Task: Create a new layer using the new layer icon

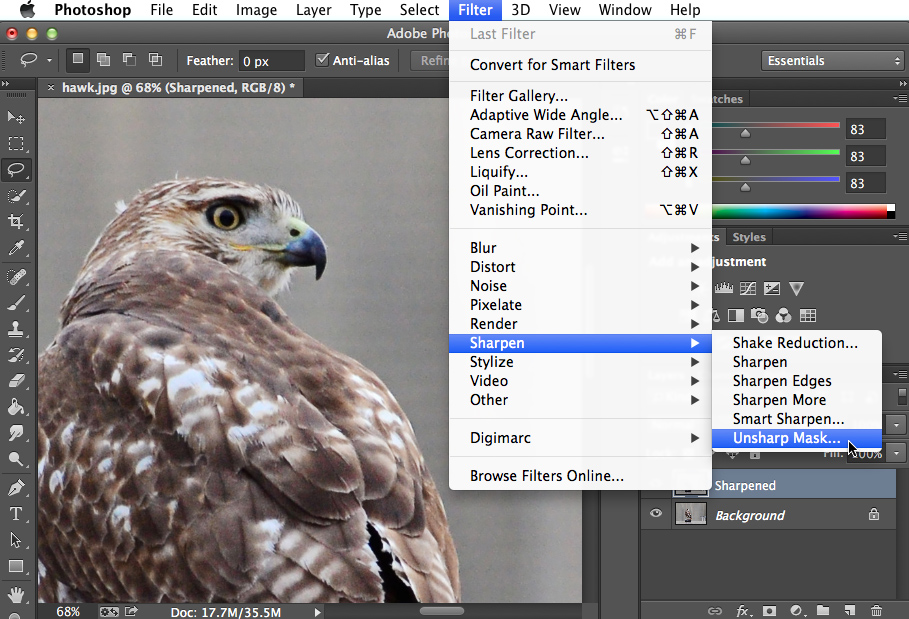Action: point(848,610)
